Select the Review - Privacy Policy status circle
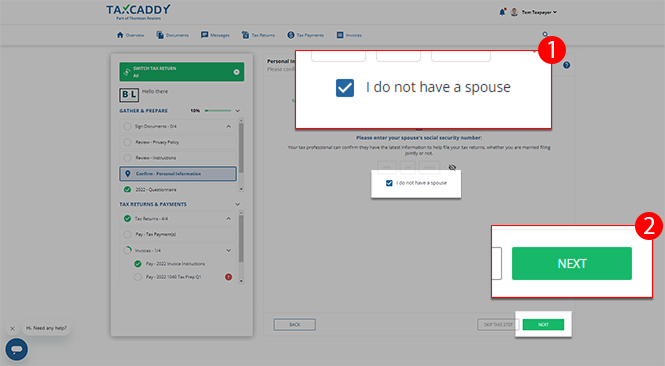Screen dimensions: 665x366 pos(127,142)
